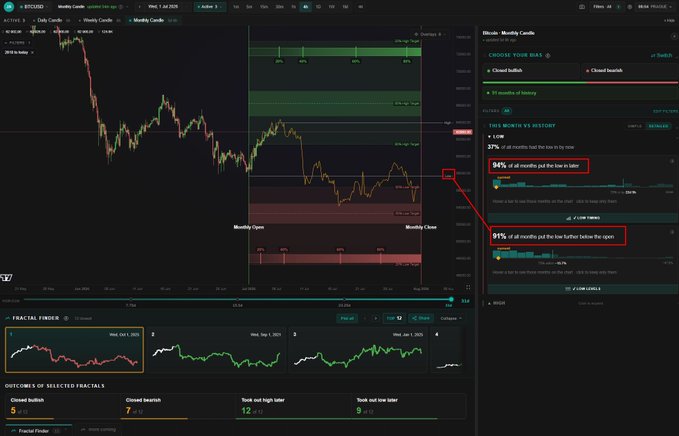Click the Switch bias link
This screenshot has width=679, height=436.
tap(662, 55)
